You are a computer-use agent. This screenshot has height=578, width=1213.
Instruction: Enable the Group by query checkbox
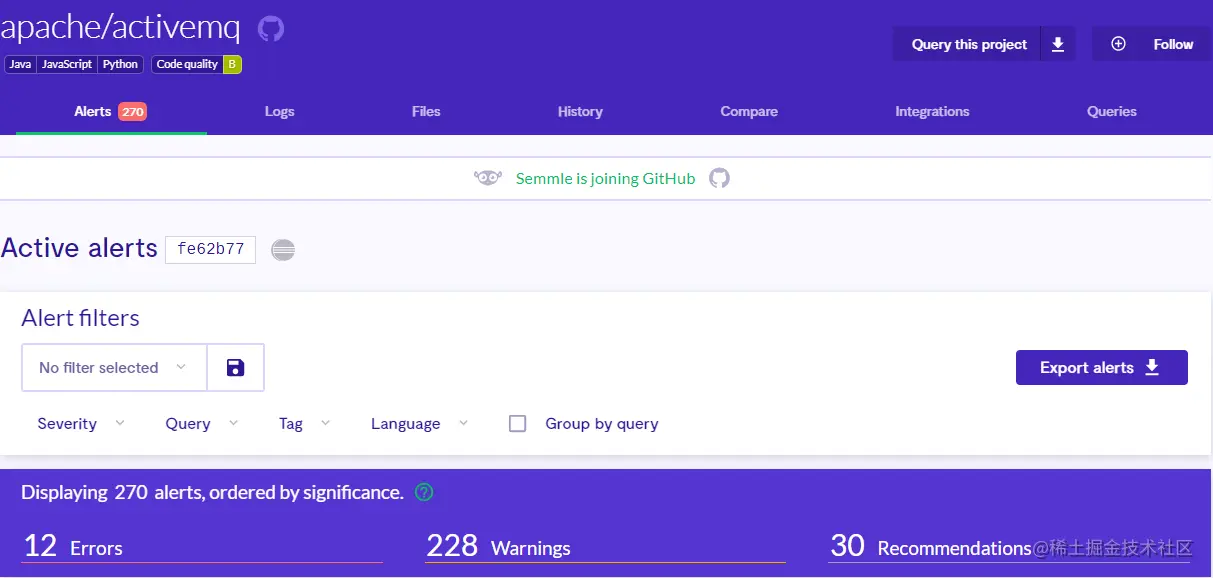pyautogui.click(x=518, y=423)
